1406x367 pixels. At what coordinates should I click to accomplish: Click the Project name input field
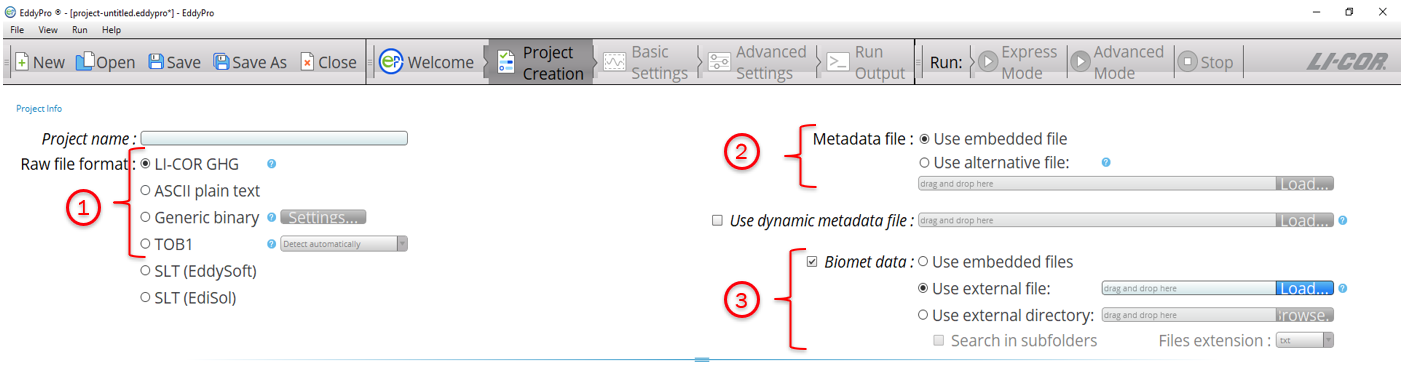pos(274,138)
